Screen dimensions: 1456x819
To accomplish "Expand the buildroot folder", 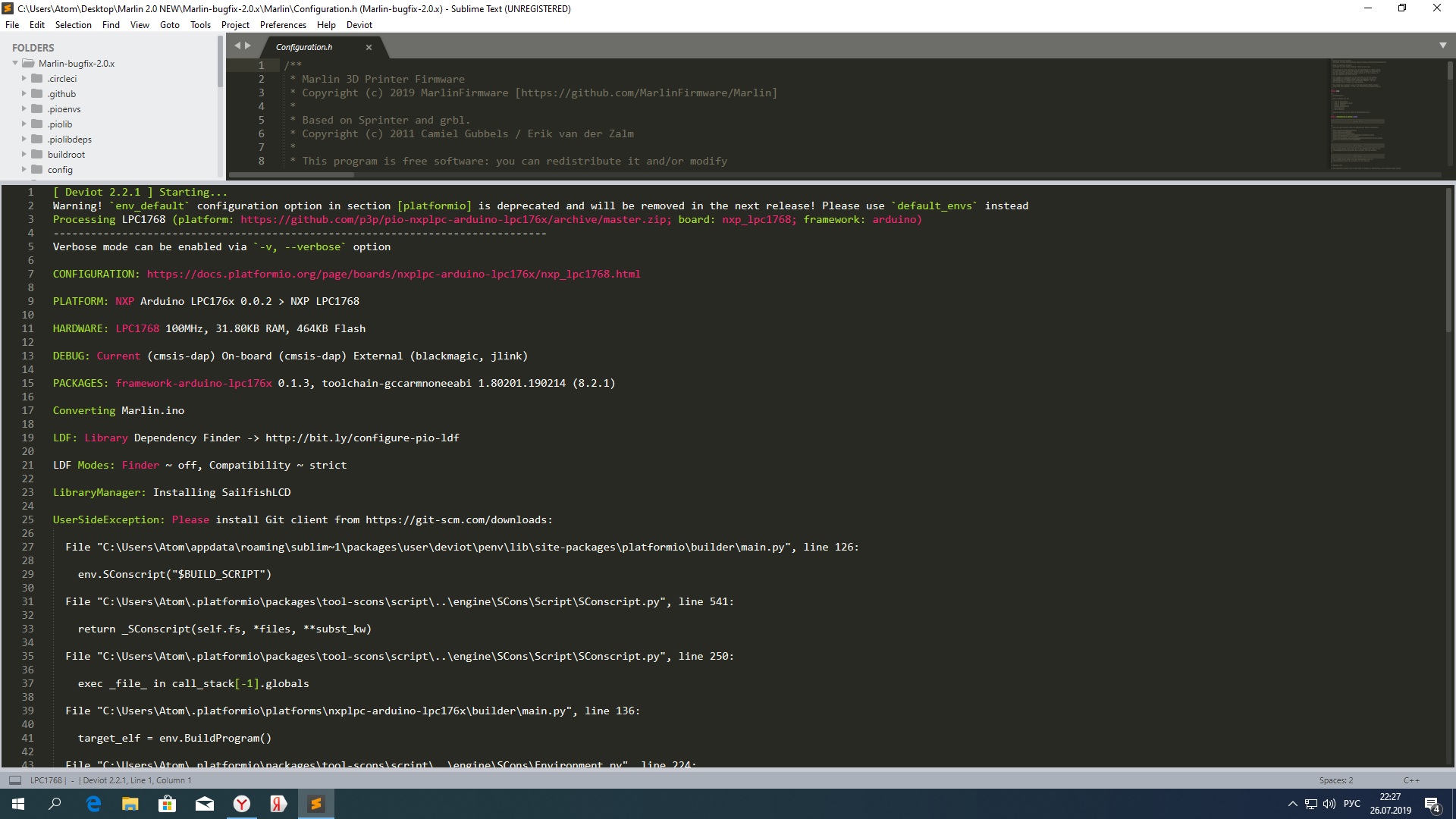I will [x=24, y=155].
